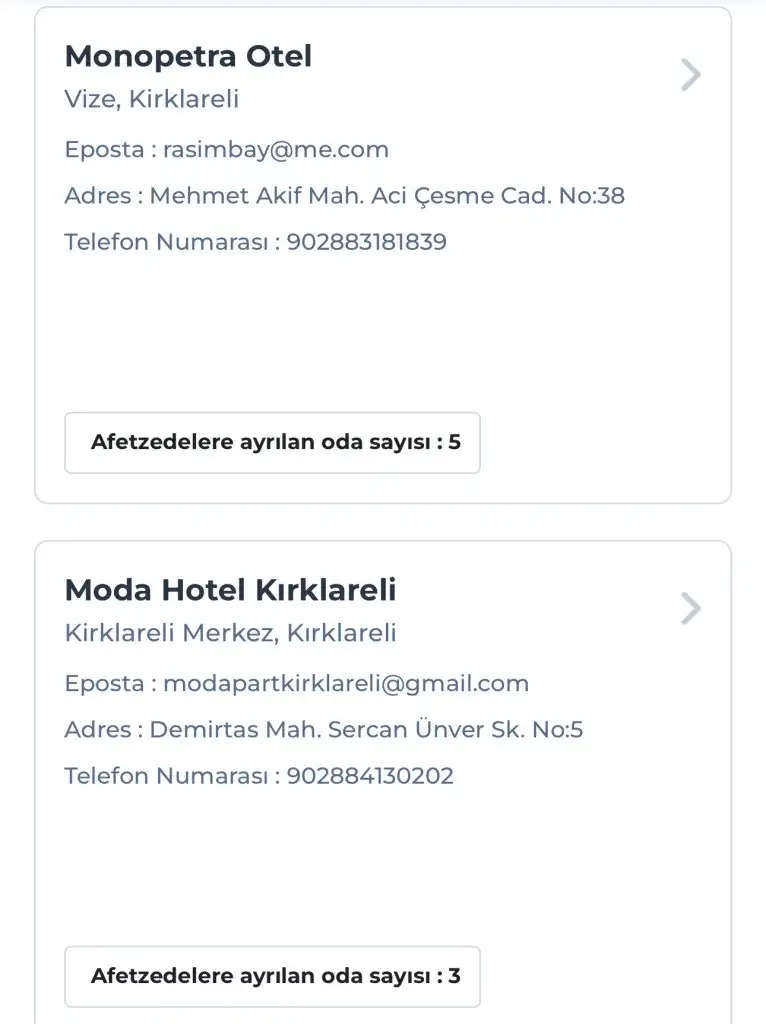Click the Adres label in Monopetra card
The image size is (766, 1024).
point(98,196)
